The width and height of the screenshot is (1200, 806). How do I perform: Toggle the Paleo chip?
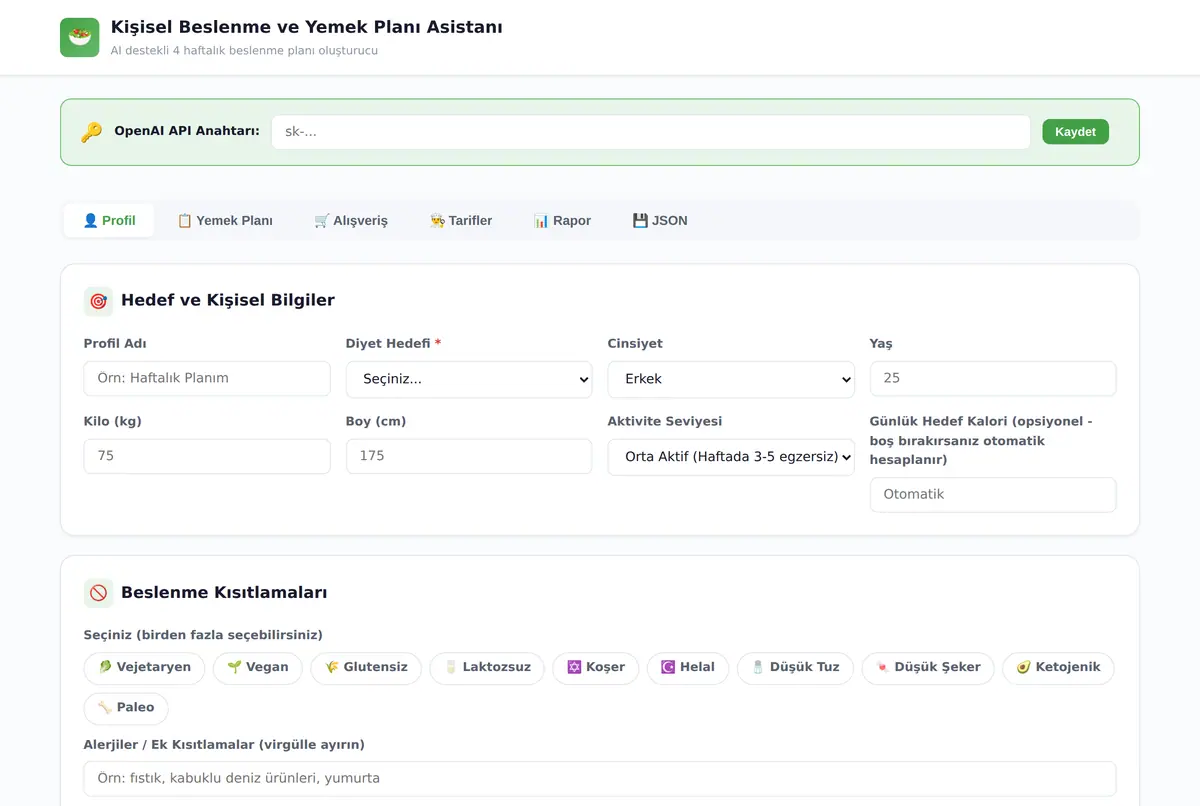[x=126, y=708]
